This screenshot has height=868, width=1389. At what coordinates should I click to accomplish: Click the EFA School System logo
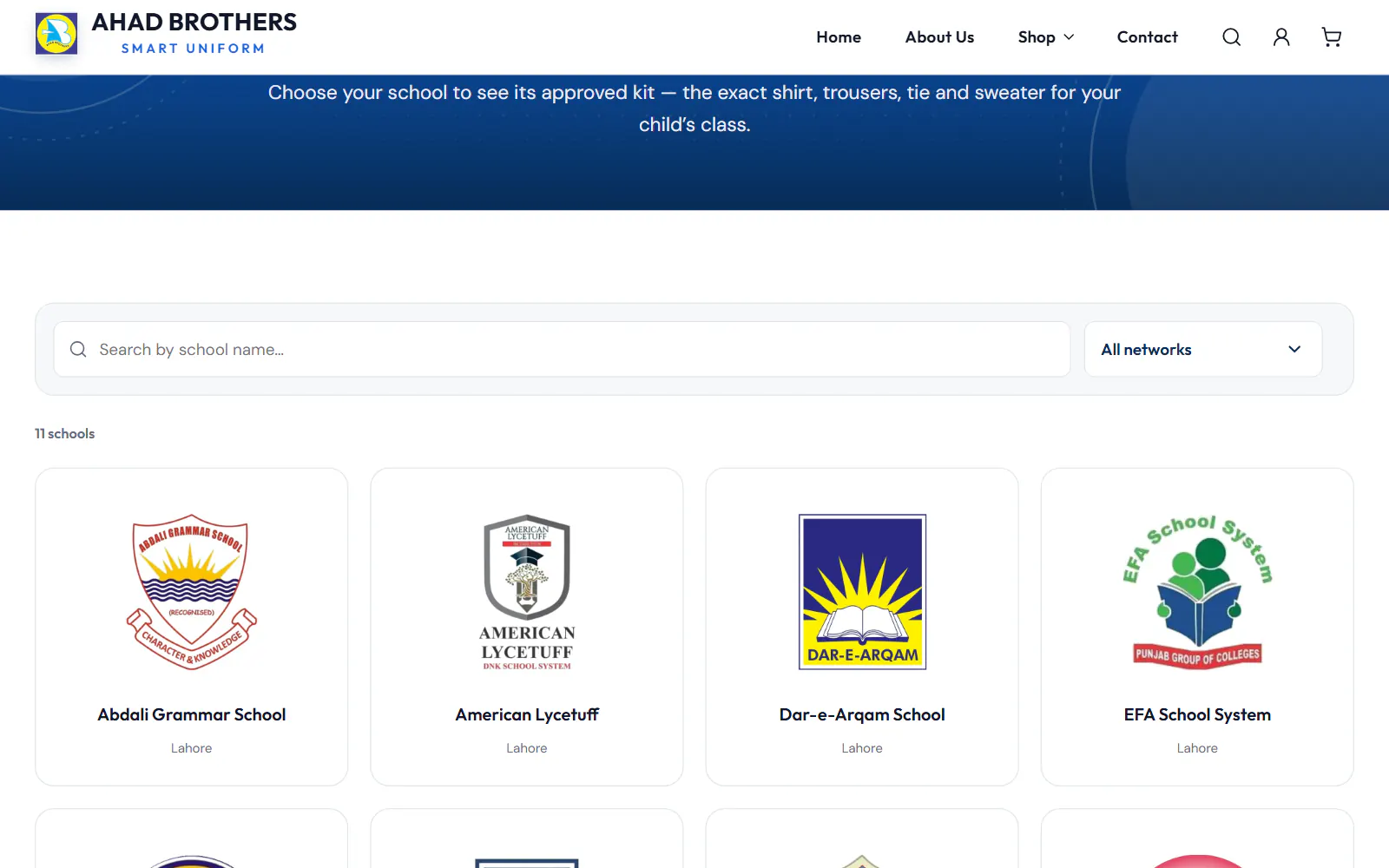pos(1197,592)
